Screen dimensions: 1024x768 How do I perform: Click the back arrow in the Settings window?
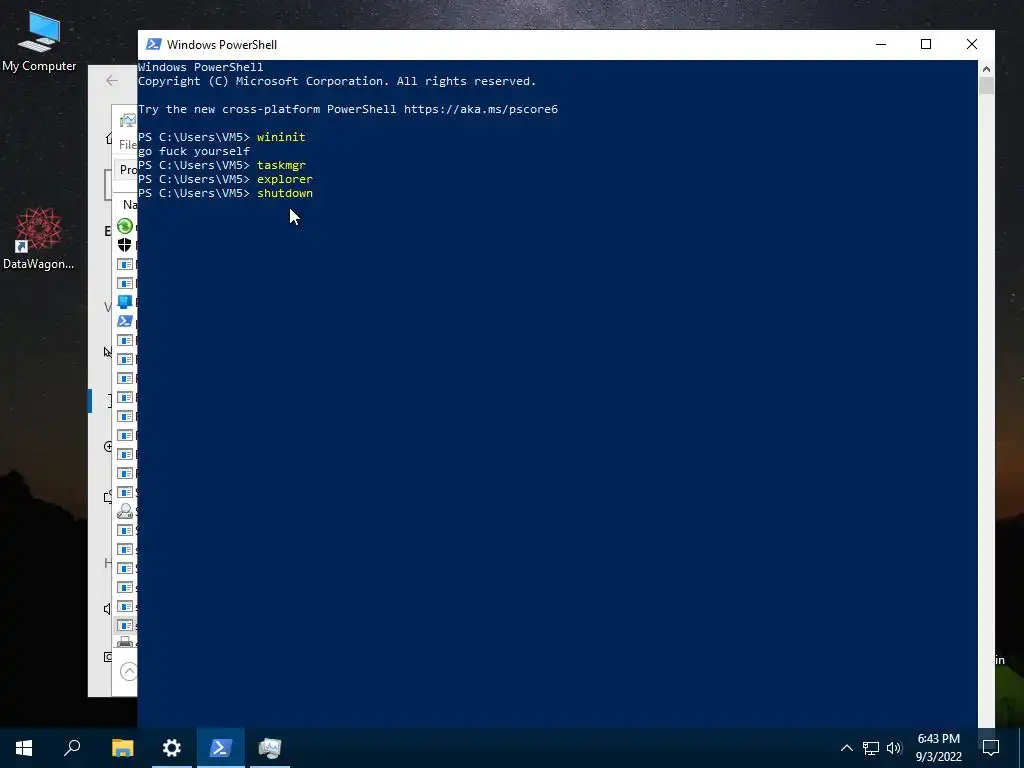point(112,80)
